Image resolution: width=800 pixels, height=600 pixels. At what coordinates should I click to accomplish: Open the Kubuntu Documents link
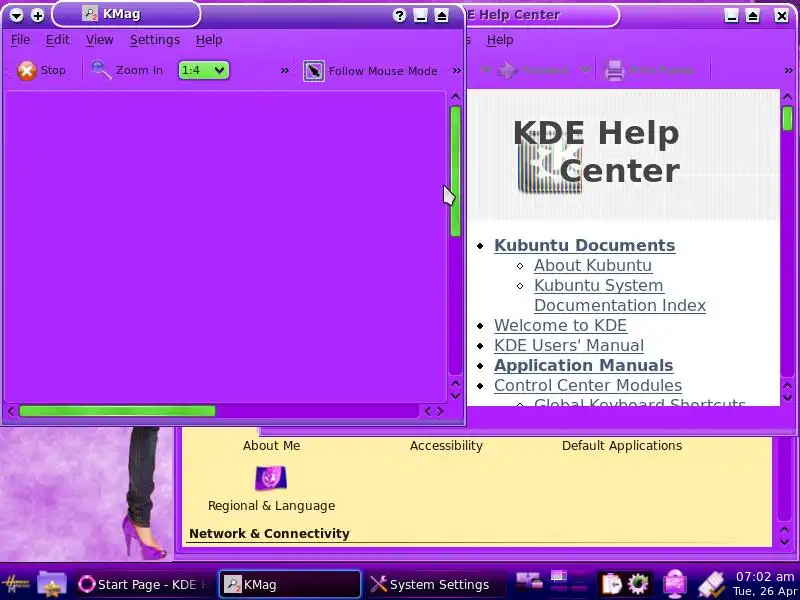(584, 245)
